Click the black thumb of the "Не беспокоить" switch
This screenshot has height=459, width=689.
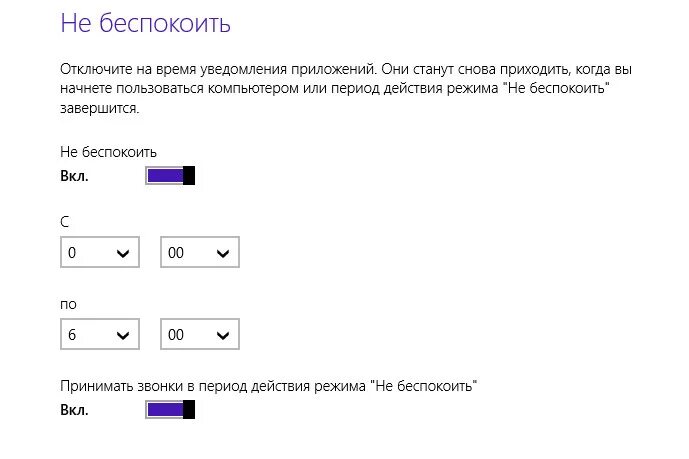189,176
